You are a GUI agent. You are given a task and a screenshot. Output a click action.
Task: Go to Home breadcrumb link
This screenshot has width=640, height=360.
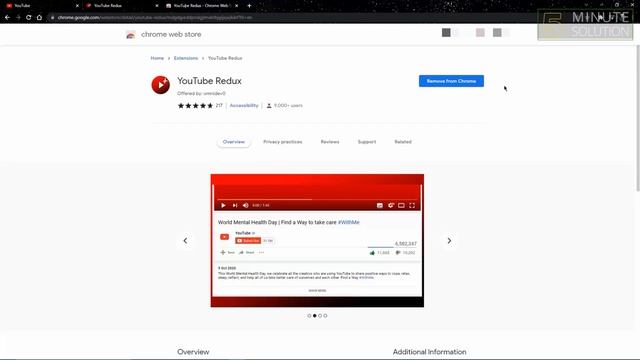coord(157,58)
